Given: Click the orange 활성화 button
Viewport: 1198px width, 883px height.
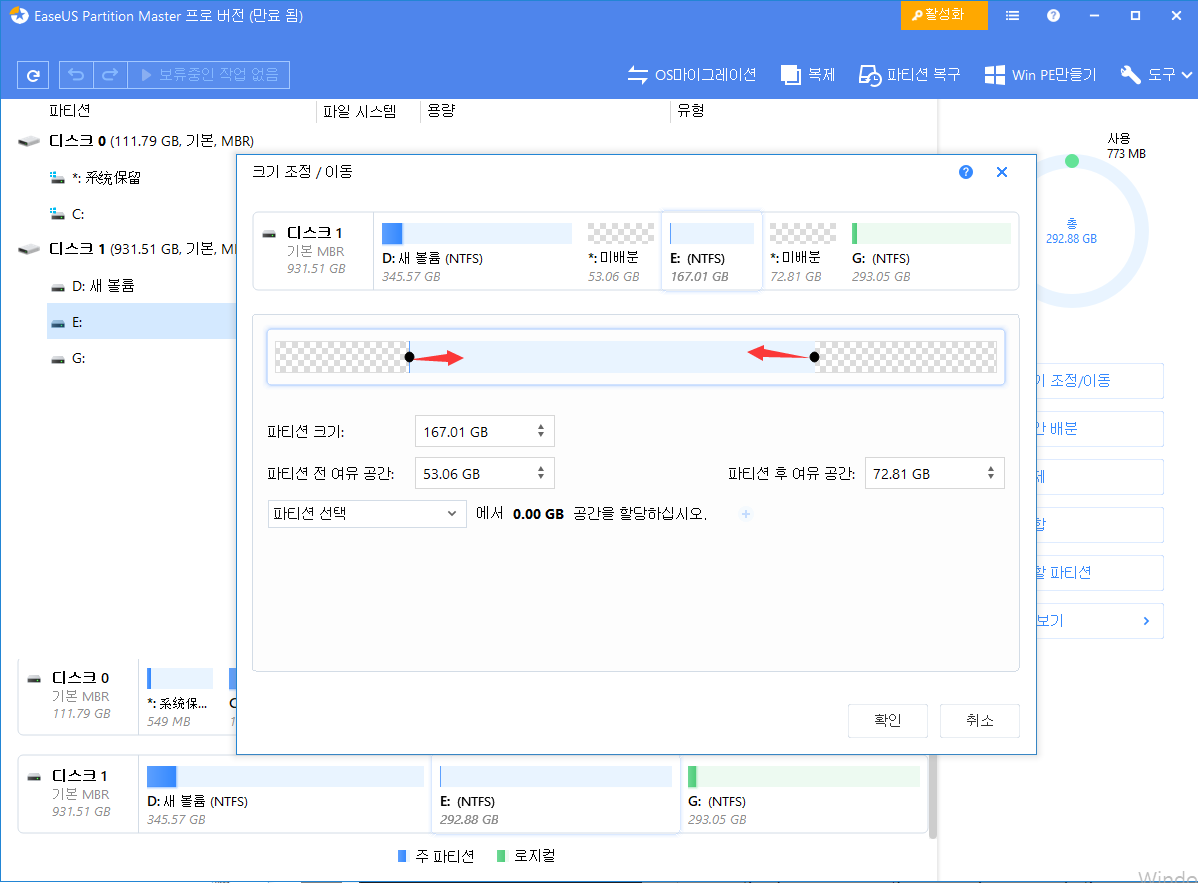Looking at the screenshot, I should click(x=943, y=15).
